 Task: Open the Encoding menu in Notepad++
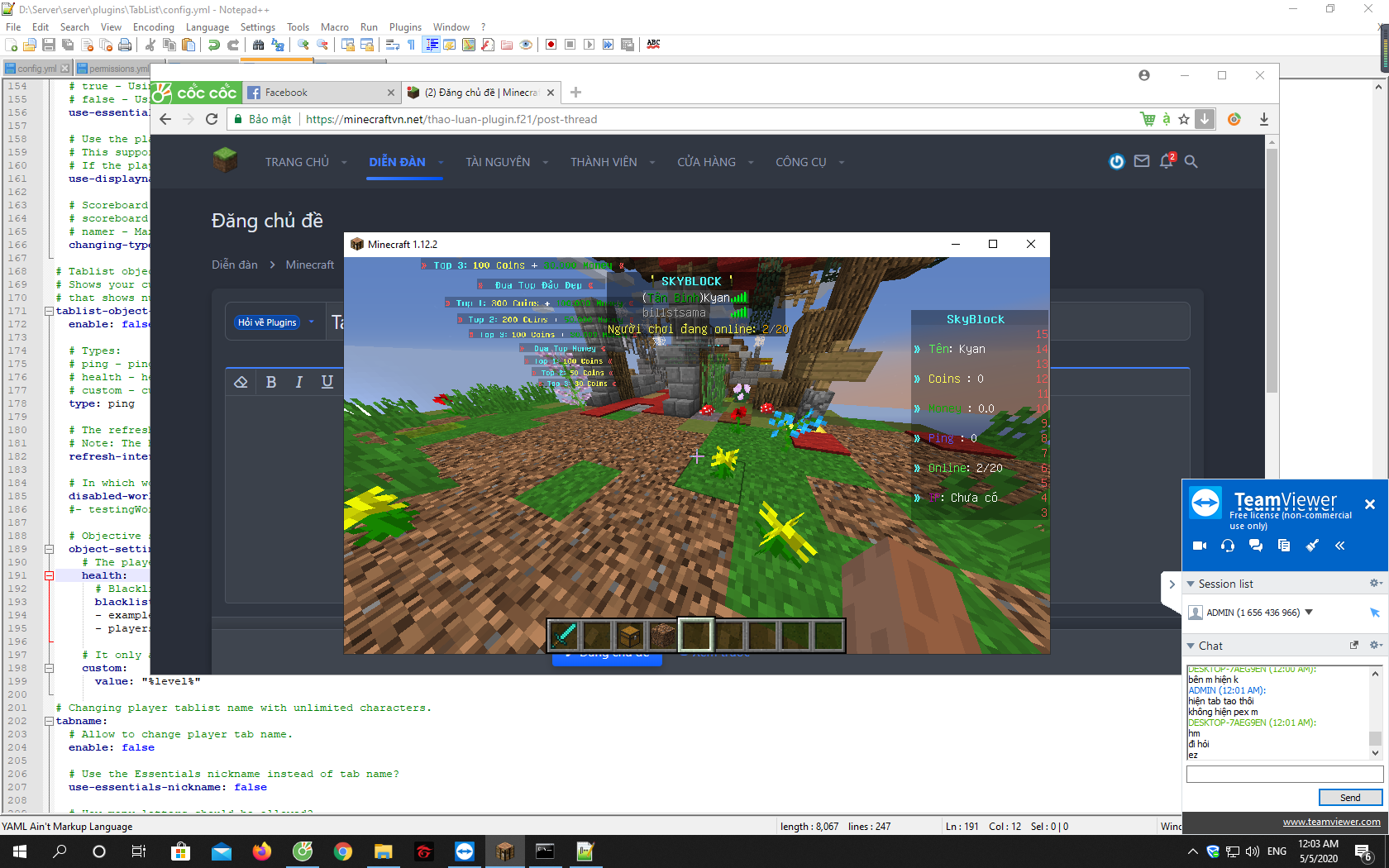(154, 27)
